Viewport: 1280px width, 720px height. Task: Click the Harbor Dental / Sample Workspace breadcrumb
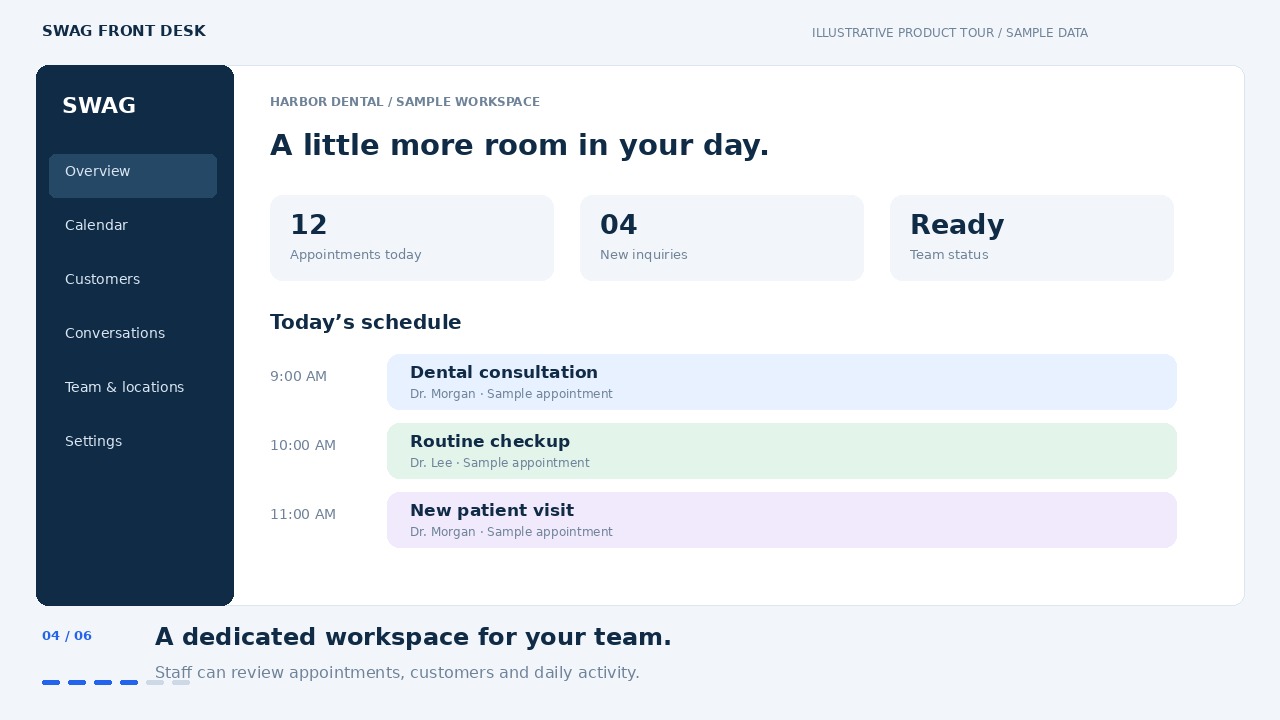point(405,102)
